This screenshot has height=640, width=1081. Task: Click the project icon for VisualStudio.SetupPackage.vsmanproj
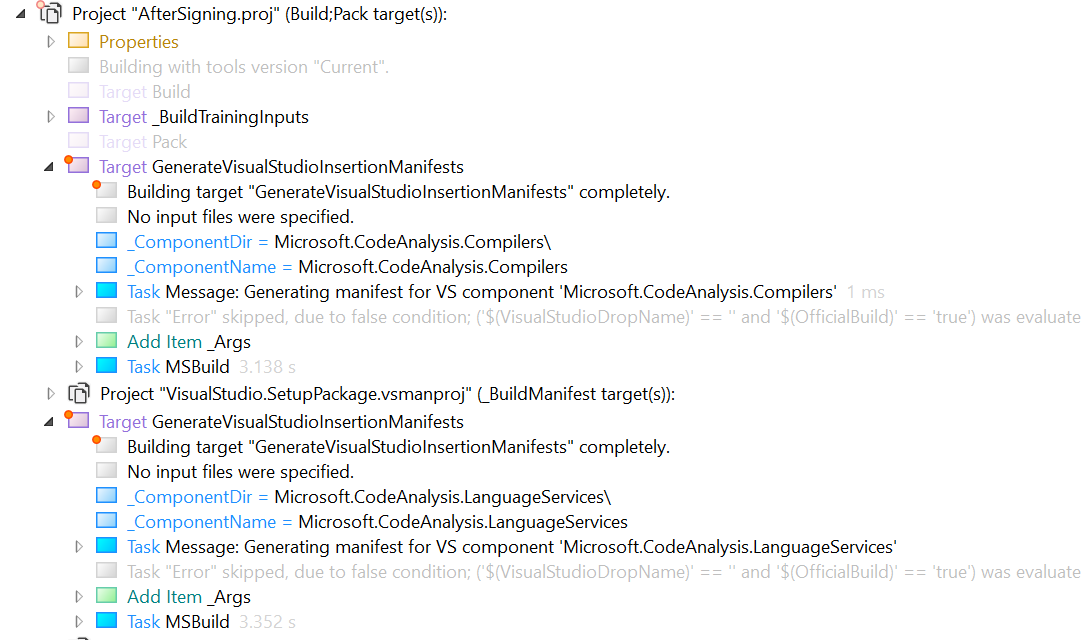pyautogui.click(x=78, y=393)
